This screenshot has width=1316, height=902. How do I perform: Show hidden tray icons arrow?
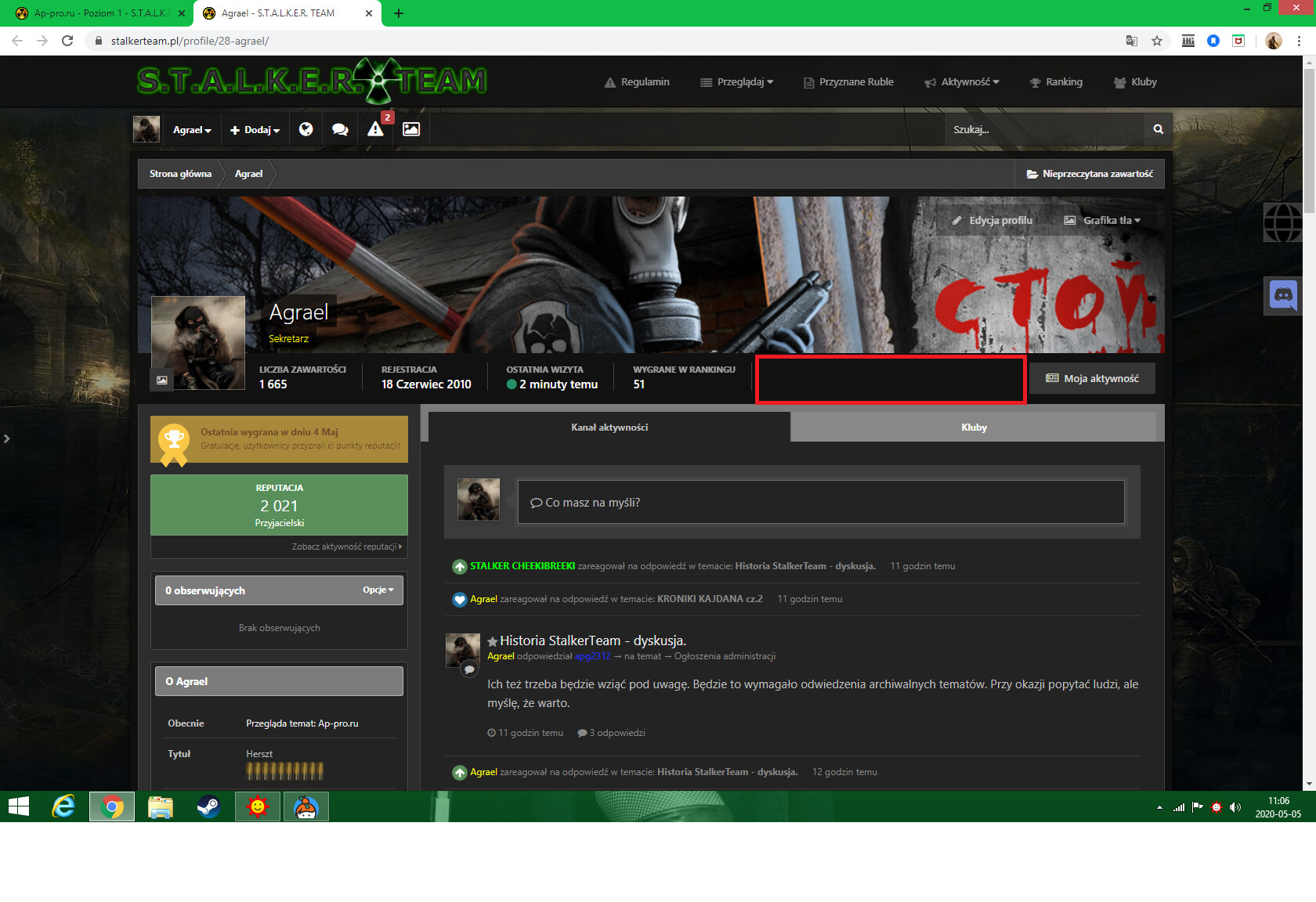1159,807
